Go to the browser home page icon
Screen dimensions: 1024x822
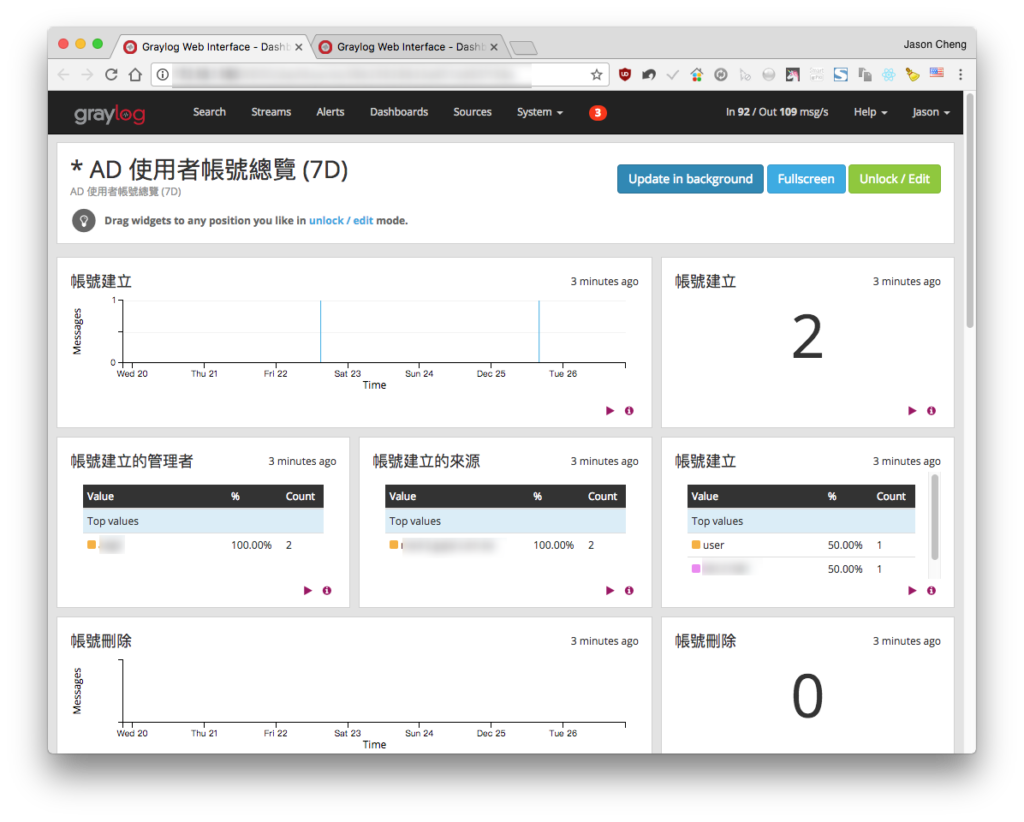tap(135, 74)
